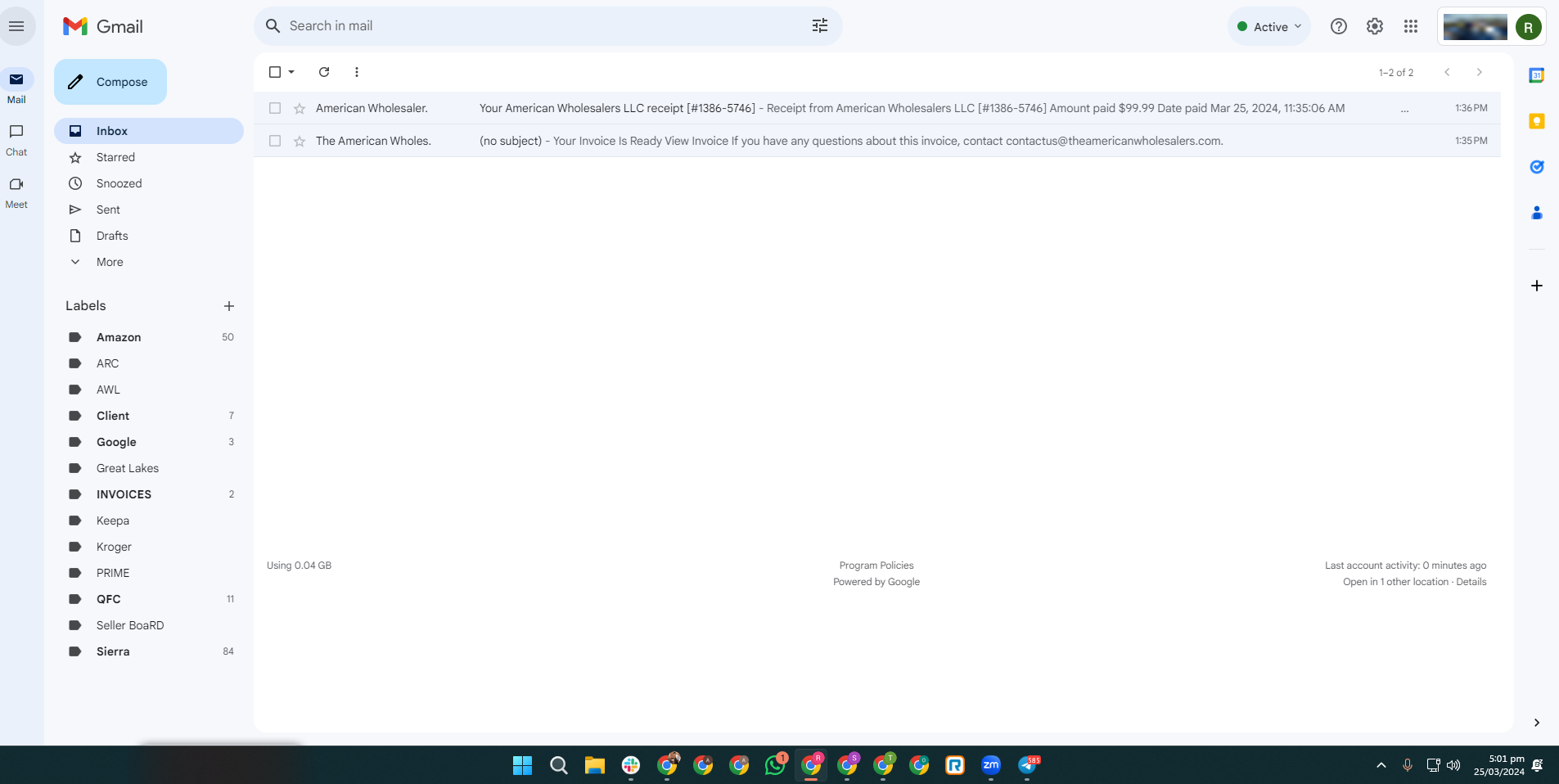This screenshot has height=784, width=1559.
Task: Expand the More folders list
Action: (149, 262)
